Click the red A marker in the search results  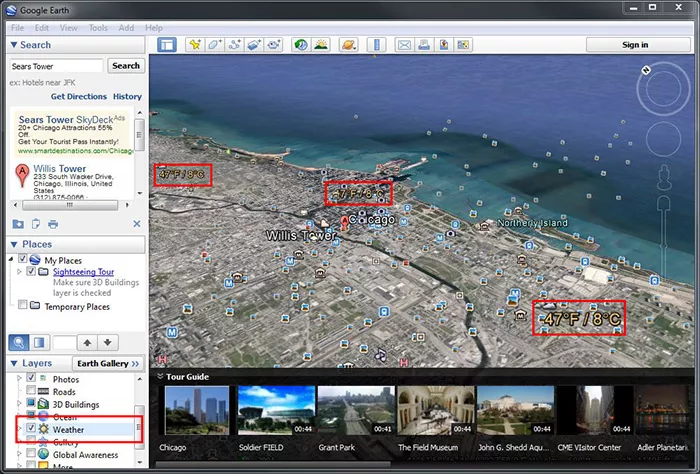[22, 175]
